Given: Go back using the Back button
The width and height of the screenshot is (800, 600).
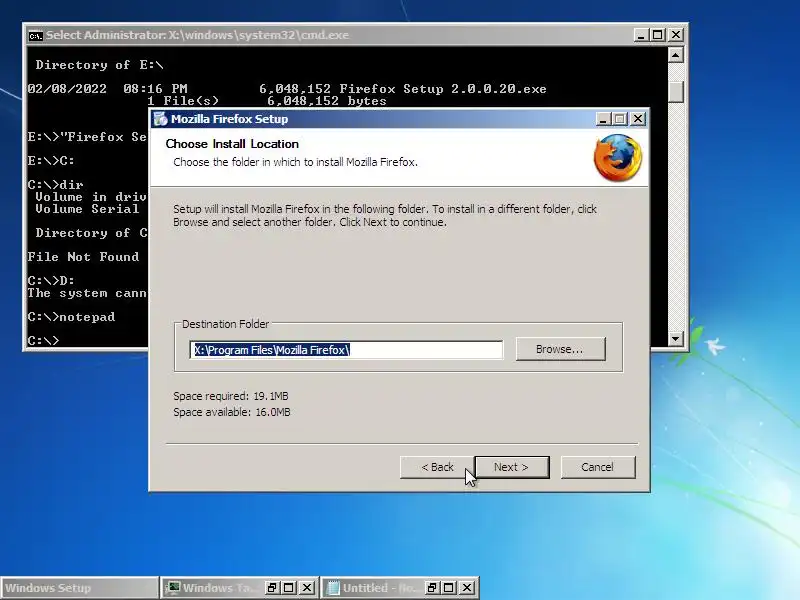Looking at the screenshot, I should [x=437, y=467].
